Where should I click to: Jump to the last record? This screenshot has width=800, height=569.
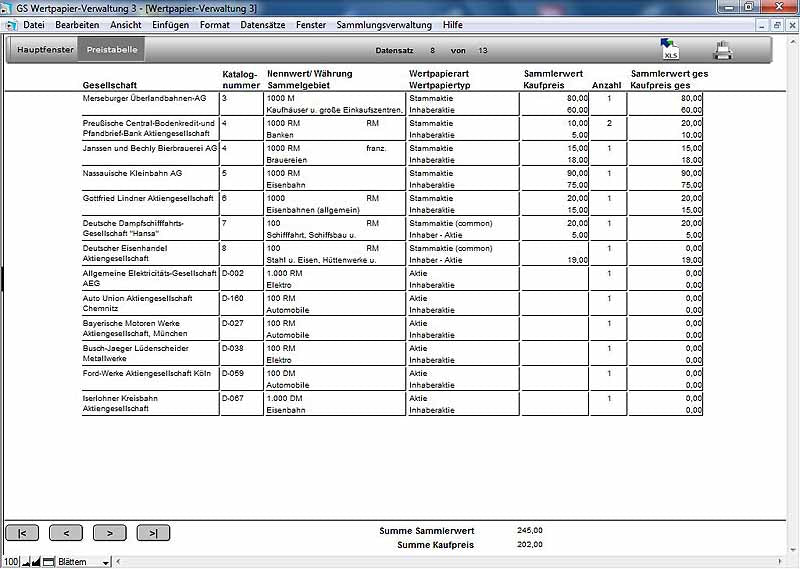pos(153,533)
